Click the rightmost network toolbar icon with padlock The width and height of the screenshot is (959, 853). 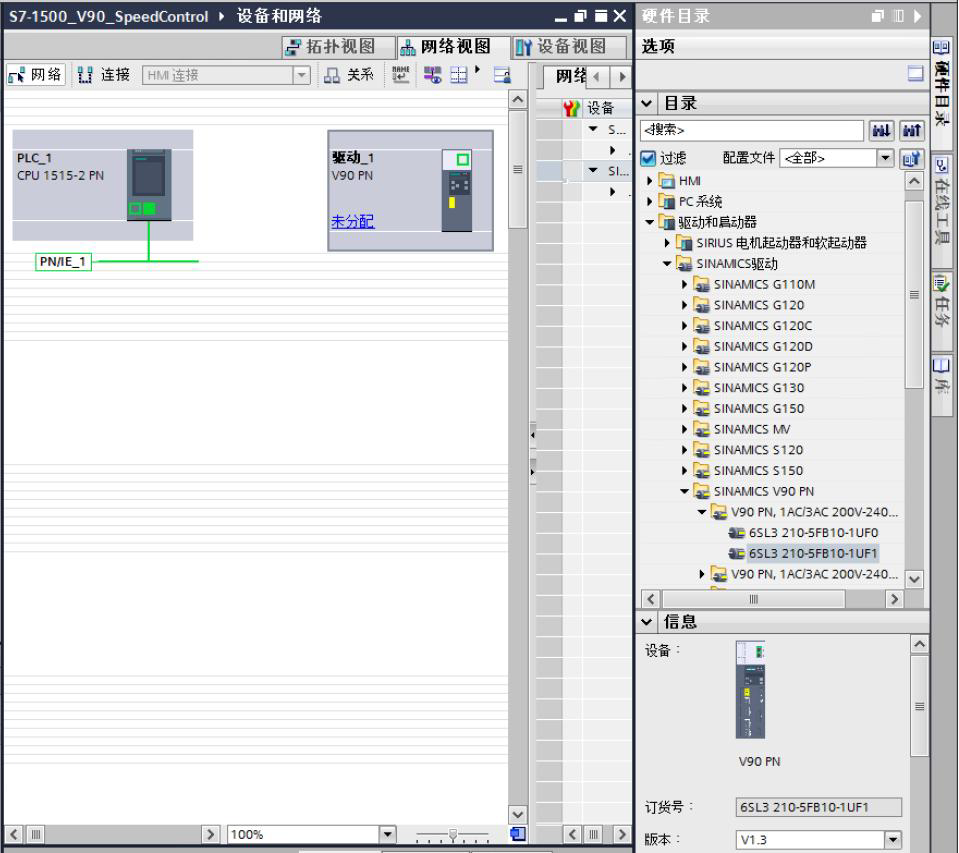(x=503, y=75)
